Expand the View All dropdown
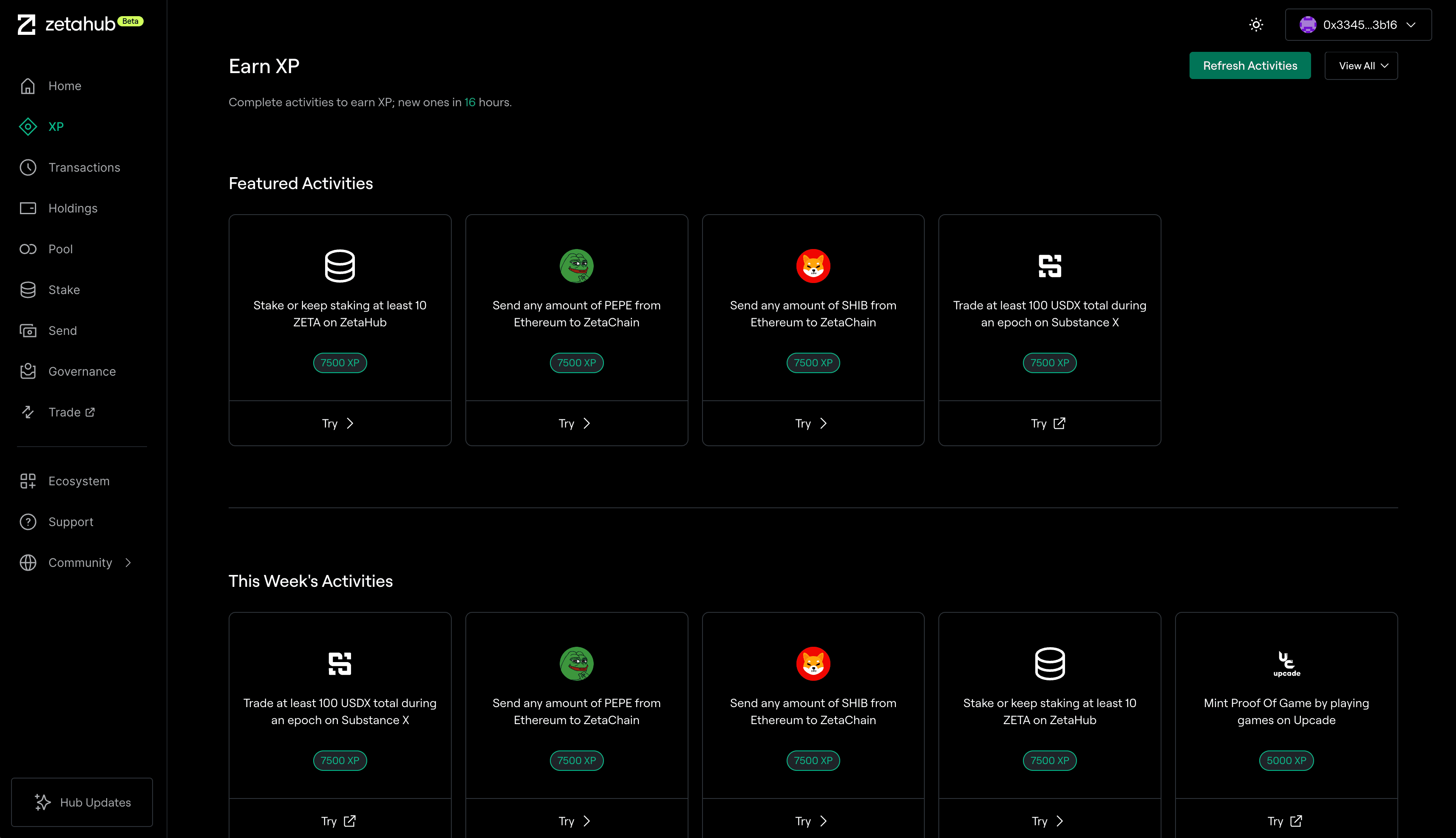Screen dimensions: 1456x838 pyautogui.click(x=1362, y=65)
